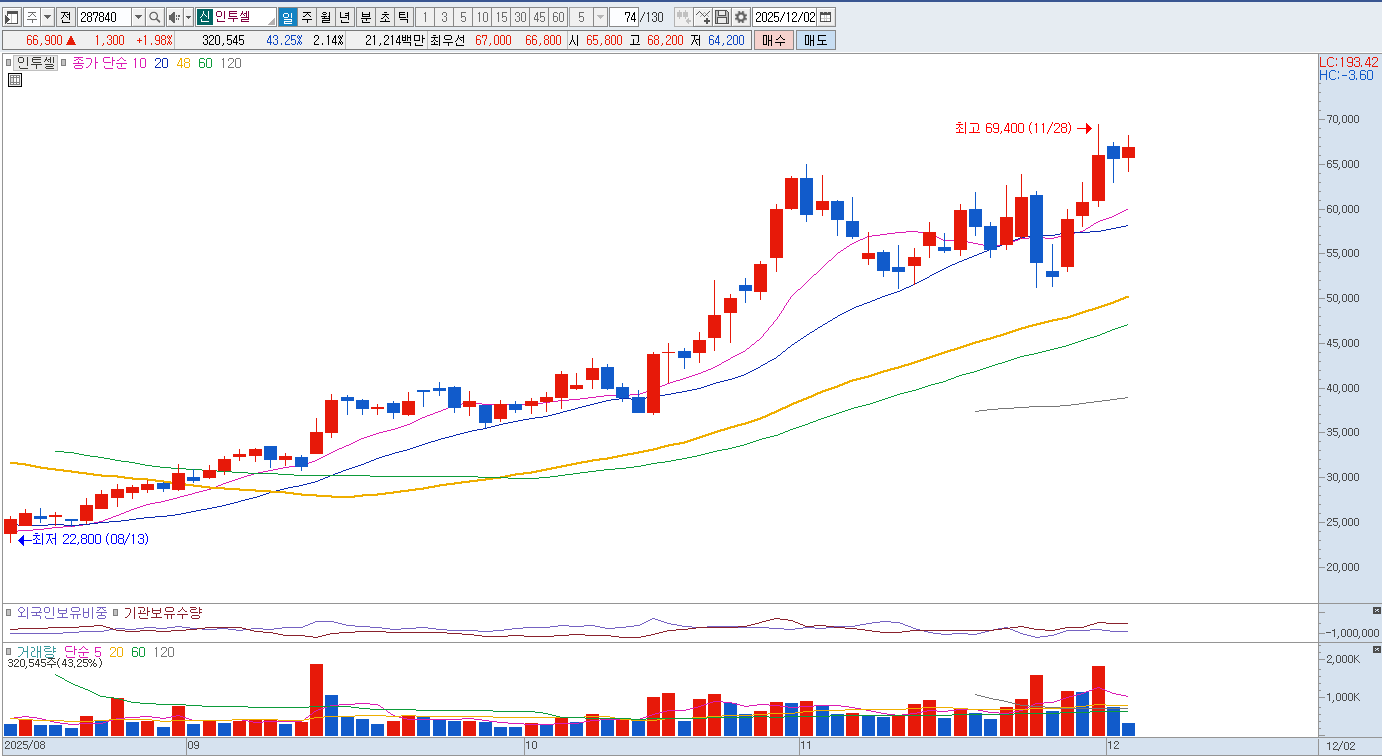Click the speaker sound icon
Screen dimensions: 1382x756
click(x=174, y=17)
